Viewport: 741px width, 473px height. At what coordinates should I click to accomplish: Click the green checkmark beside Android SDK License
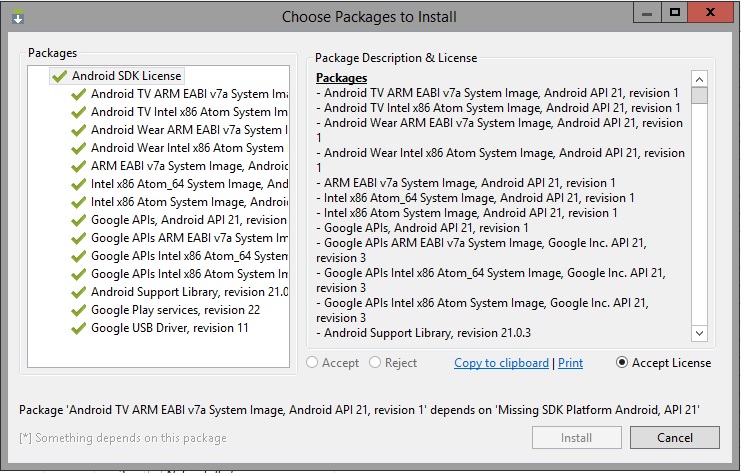(60, 76)
